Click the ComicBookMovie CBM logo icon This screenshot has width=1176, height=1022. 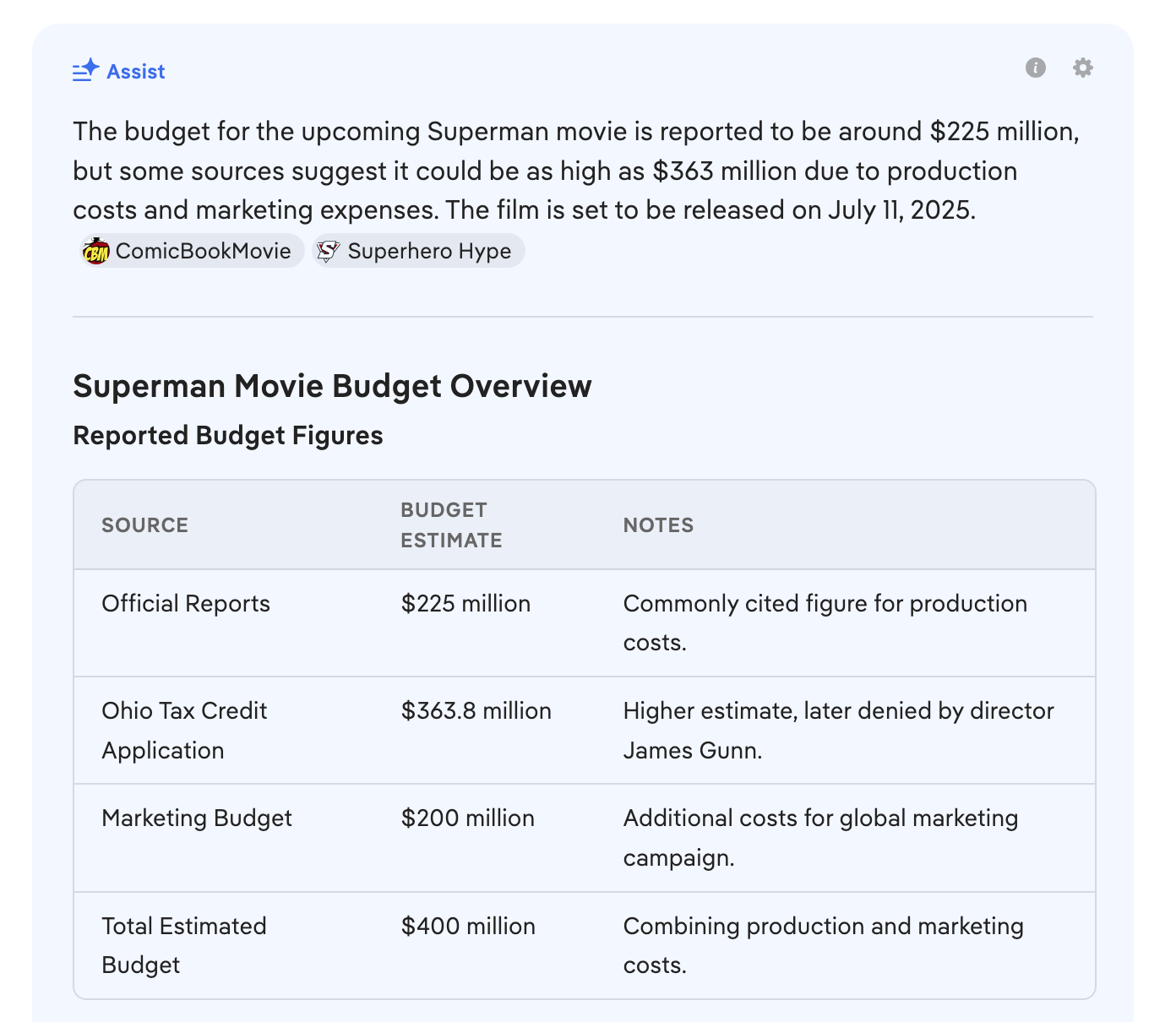pyautogui.click(x=96, y=251)
